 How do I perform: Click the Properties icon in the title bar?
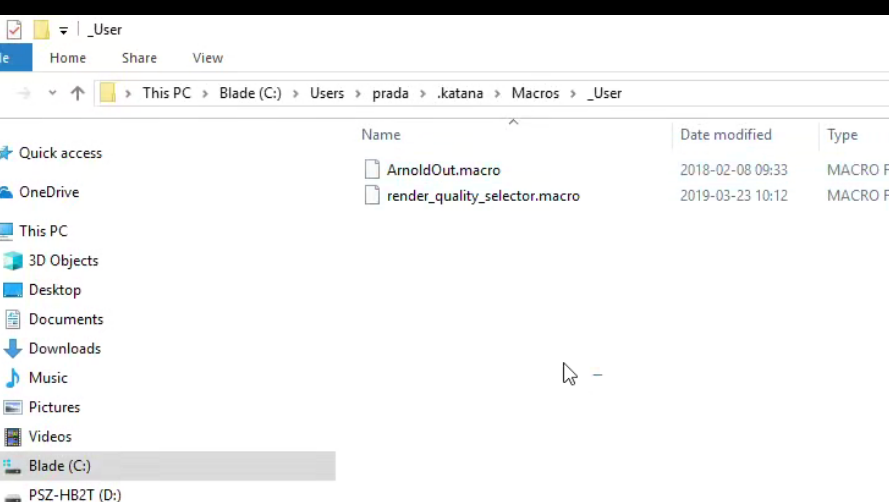pos(14,30)
